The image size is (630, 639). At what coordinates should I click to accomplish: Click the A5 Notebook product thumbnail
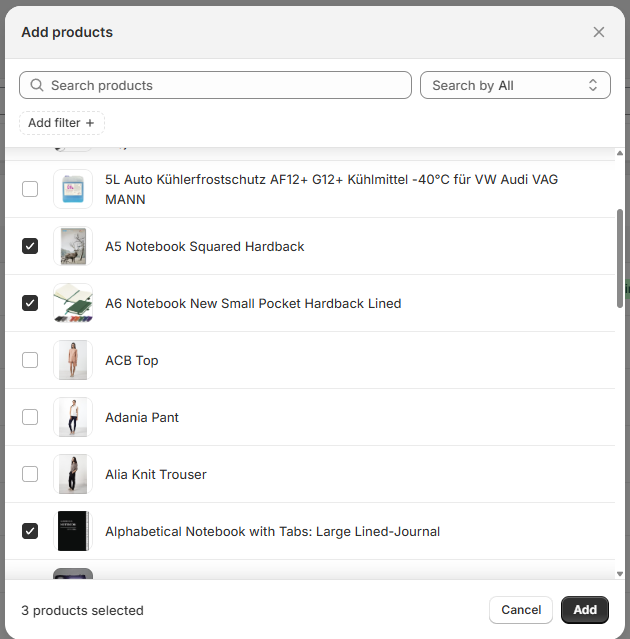(73, 246)
